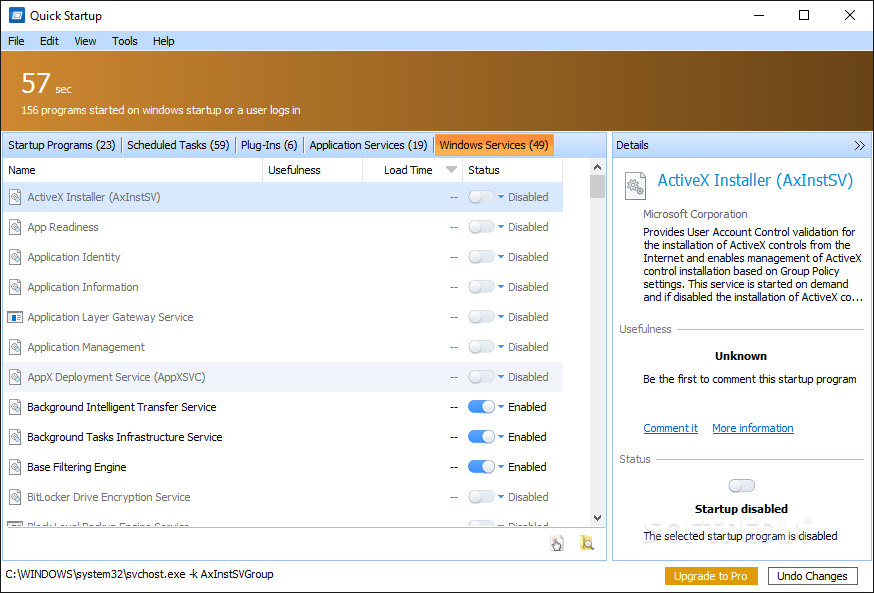Select the Application Management row text

pyautogui.click(x=86, y=347)
